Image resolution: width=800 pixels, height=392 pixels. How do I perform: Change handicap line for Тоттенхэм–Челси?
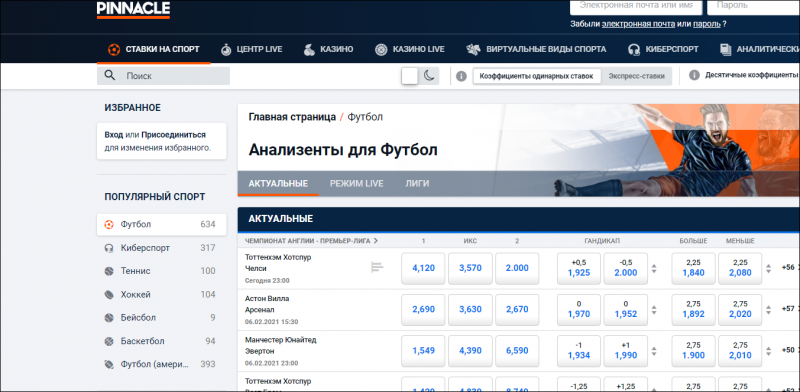pos(654,268)
